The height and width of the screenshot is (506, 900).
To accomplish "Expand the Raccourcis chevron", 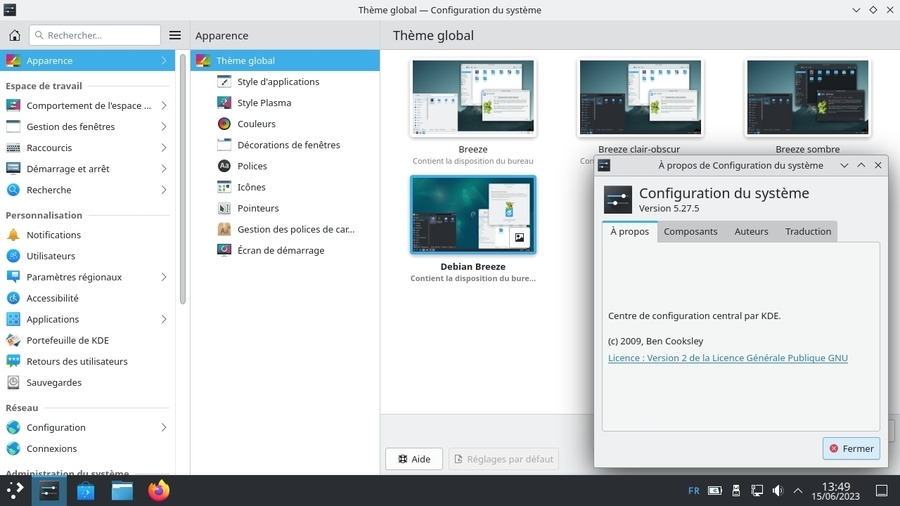I will tap(164, 147).
